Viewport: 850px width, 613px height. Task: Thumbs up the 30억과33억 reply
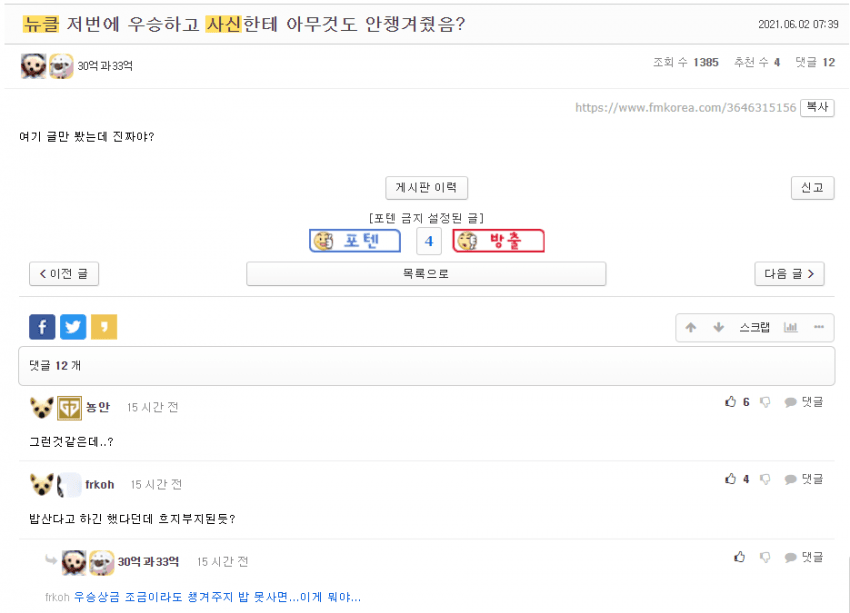coord(739,557)
